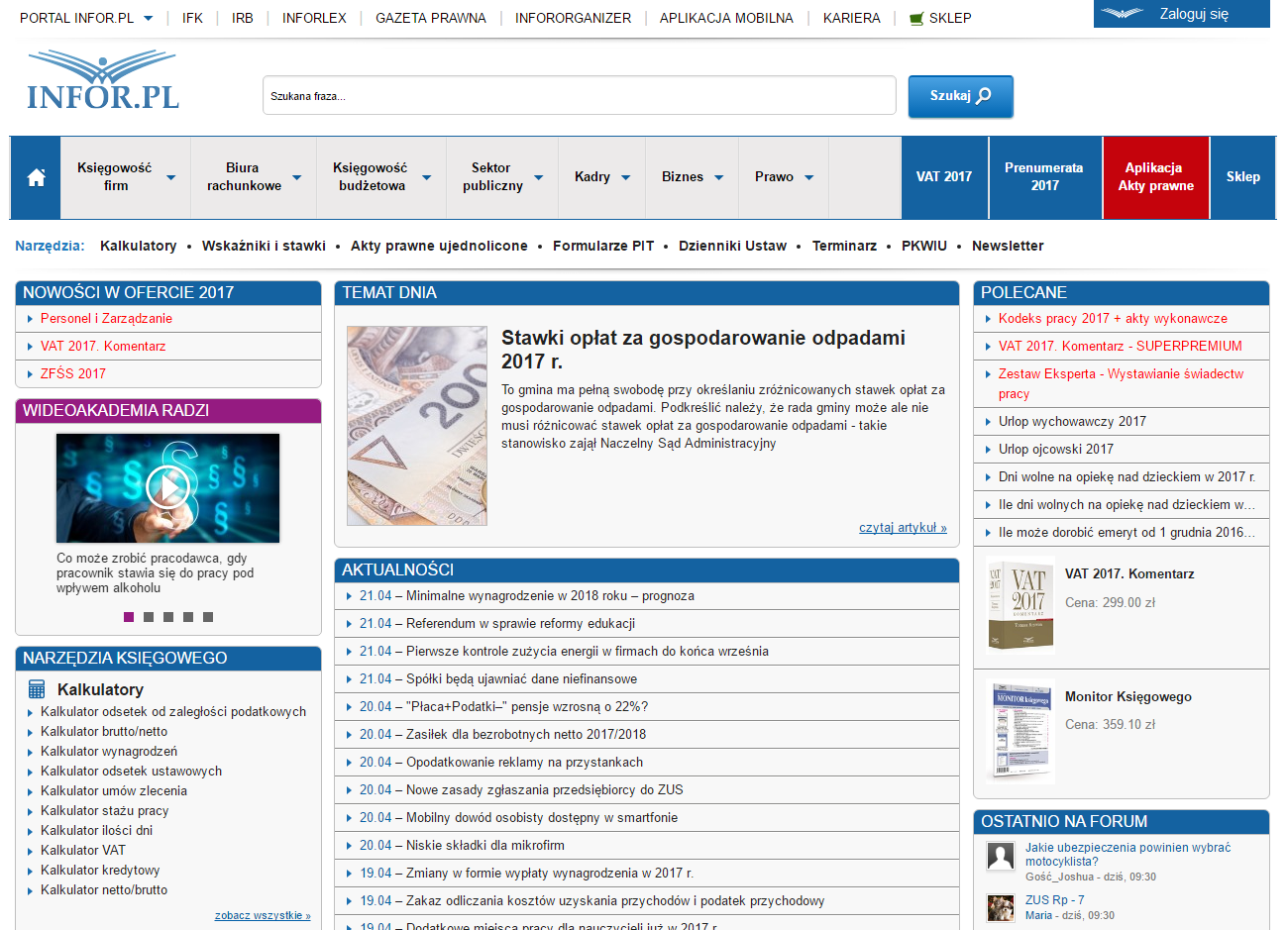Select the last video carousel dot
This screenshot has width=1288, height=930.
pyautogui.click(x=208, y=617)
